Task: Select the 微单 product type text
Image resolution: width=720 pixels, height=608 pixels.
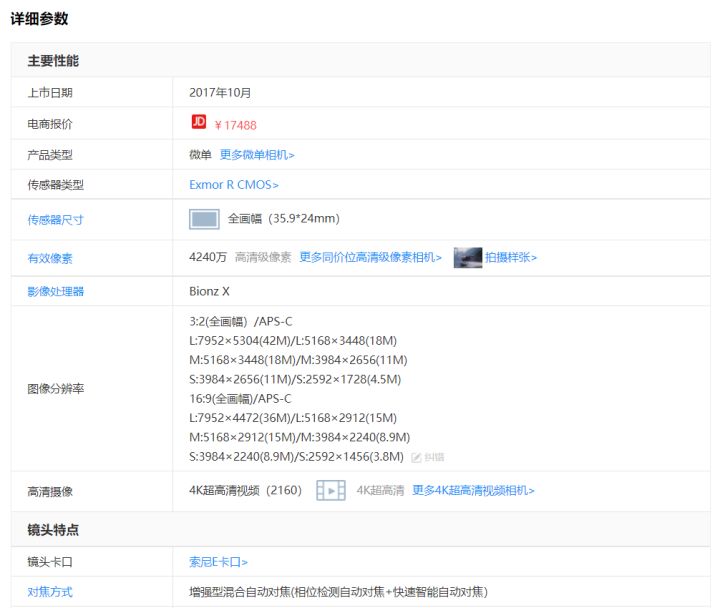Action: point(200,155)
